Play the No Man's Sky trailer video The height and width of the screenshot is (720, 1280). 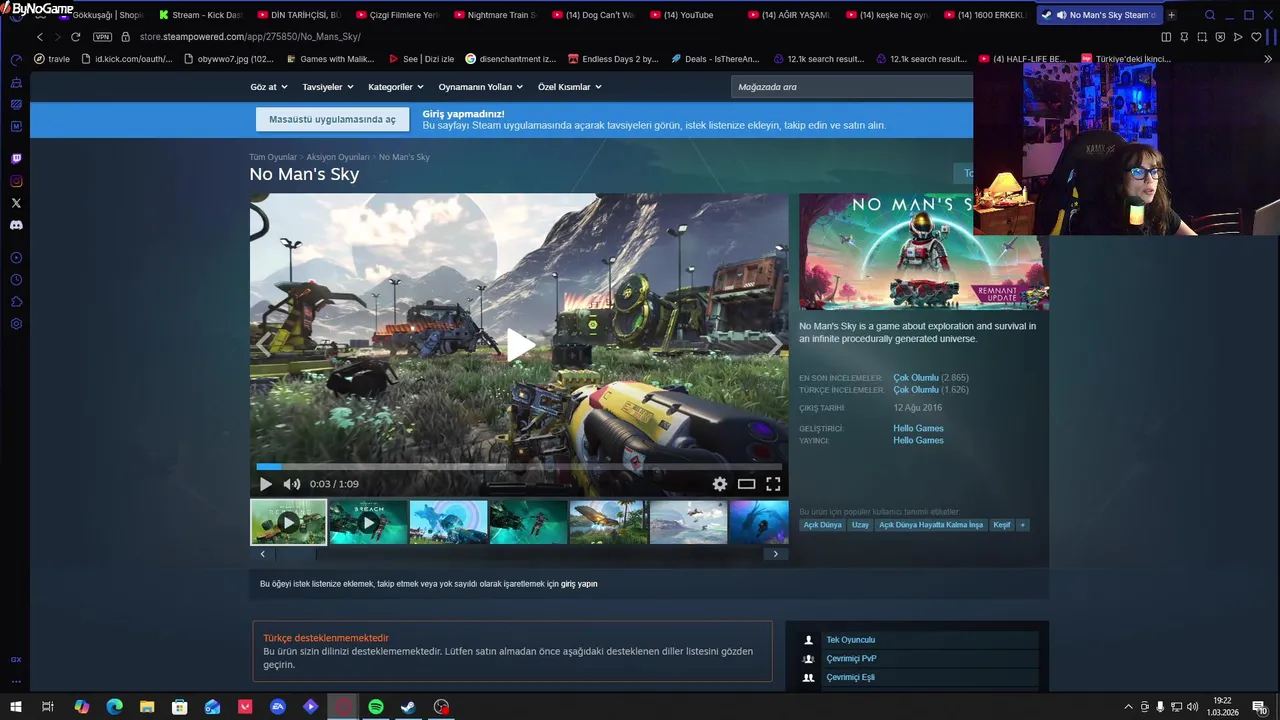519,345
